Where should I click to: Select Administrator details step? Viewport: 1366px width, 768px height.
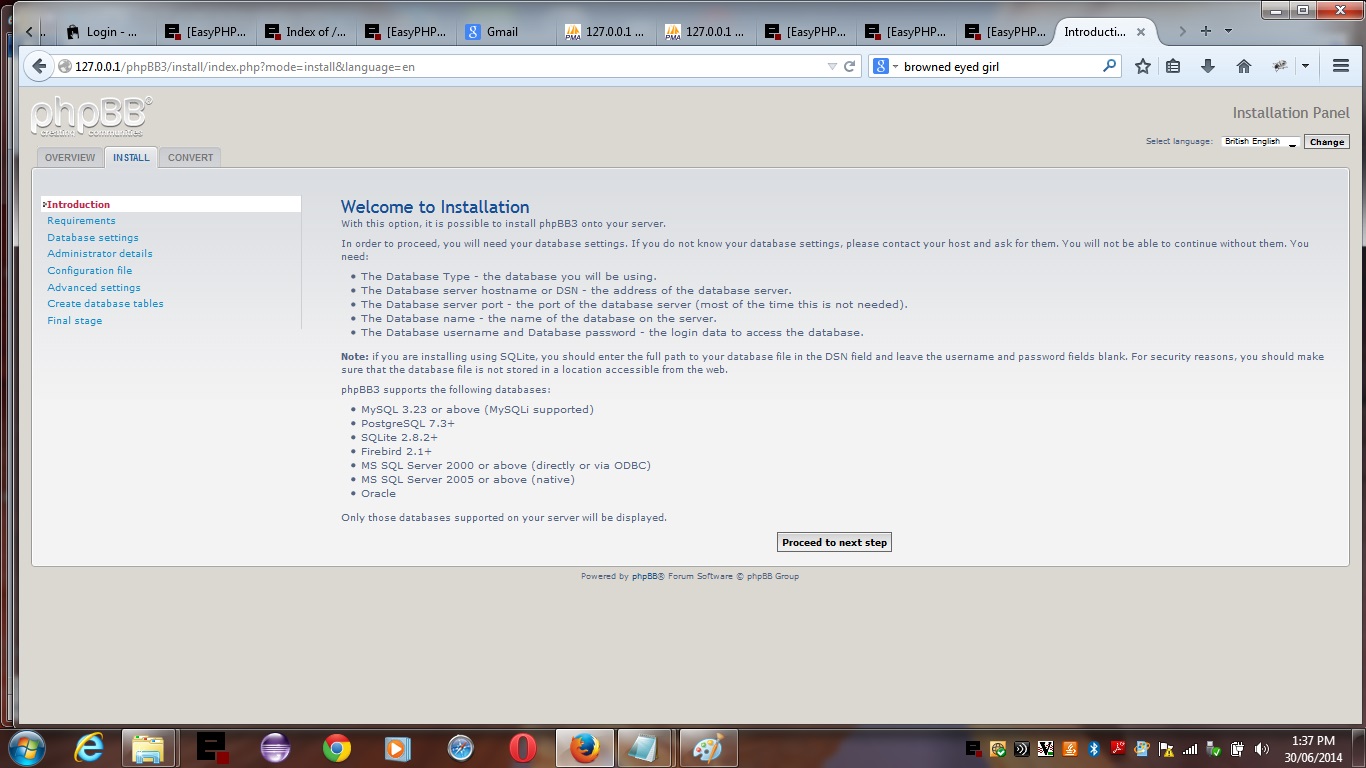[100, 253]
